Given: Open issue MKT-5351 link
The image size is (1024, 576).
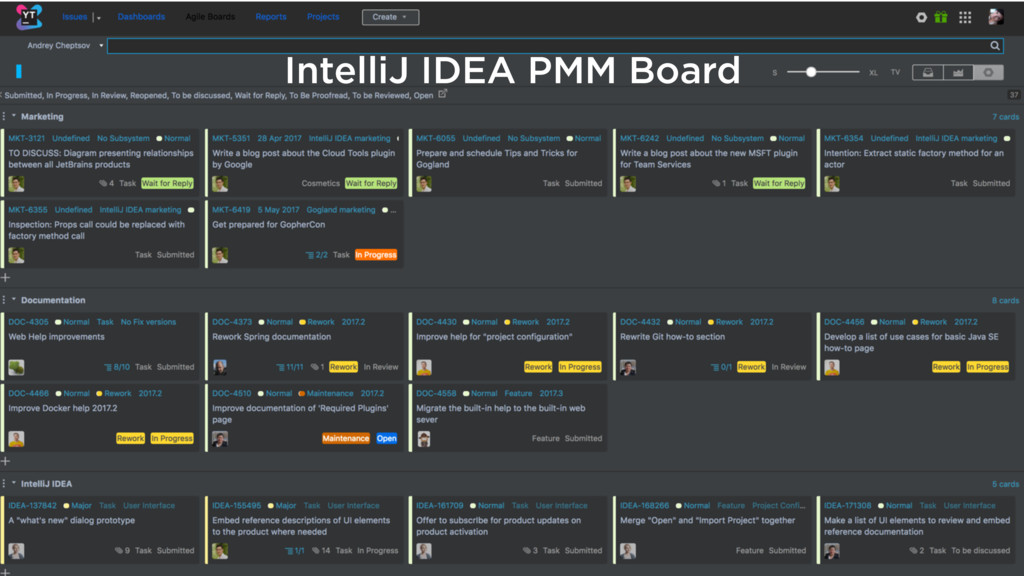Looking at the screenshot, I should tap(231, 138).
